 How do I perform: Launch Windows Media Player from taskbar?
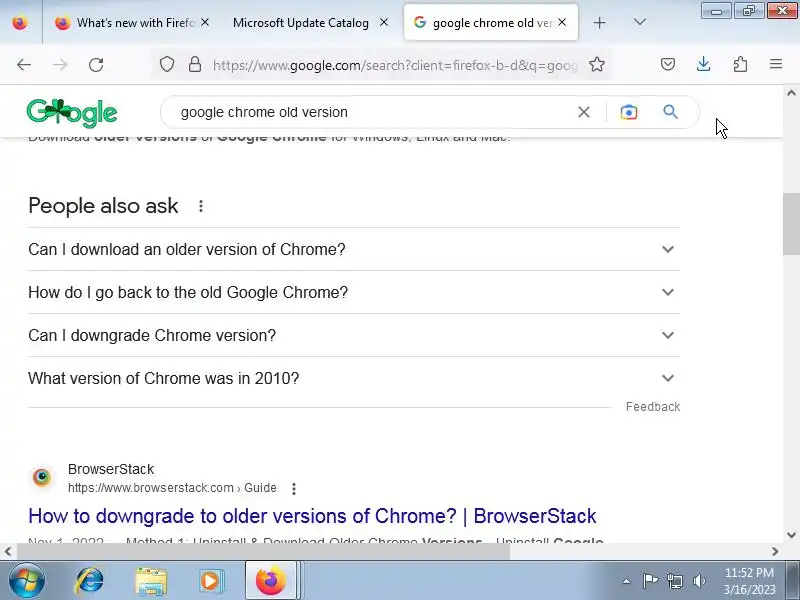tap(211, 581)
